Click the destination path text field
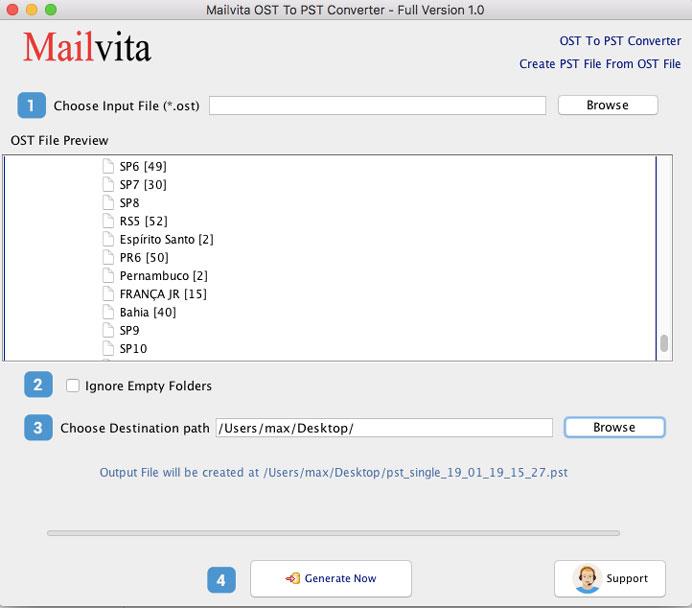This screenshot has height=608, width=692. click(384, 428)
